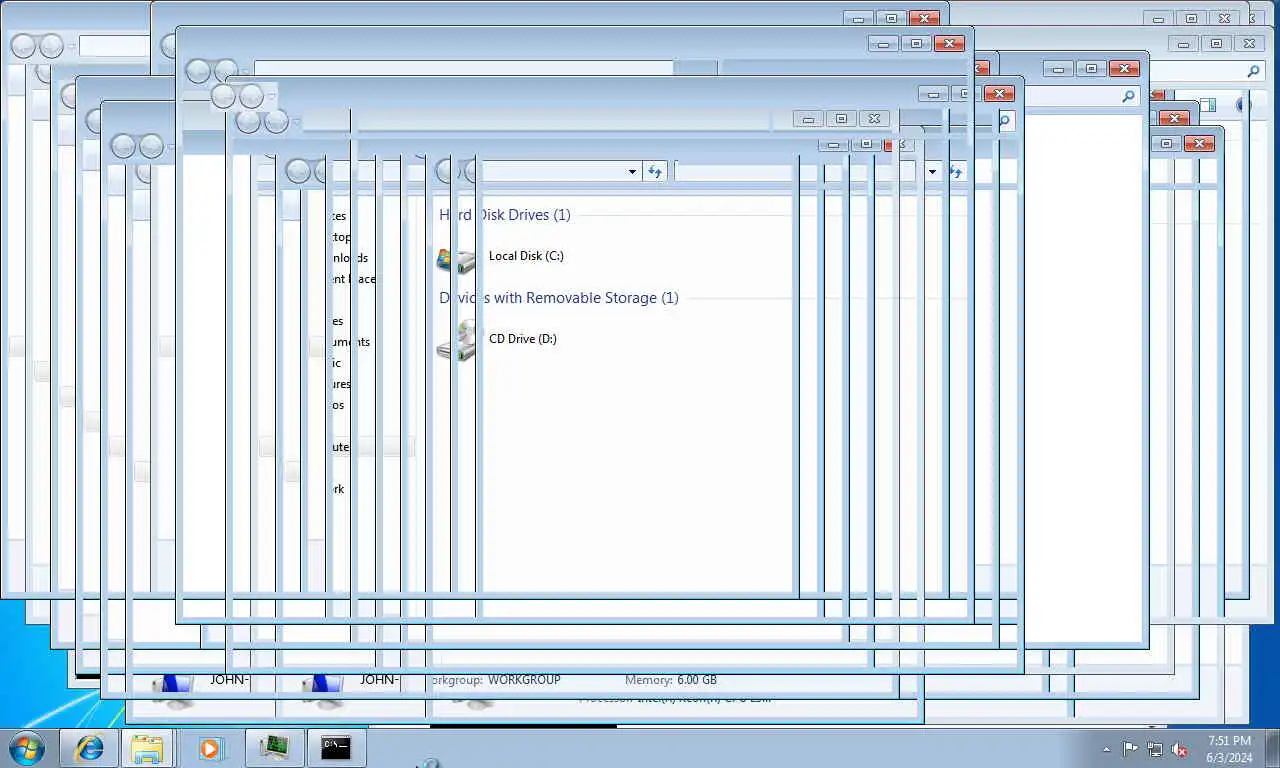Launch Internet Explorer from the taskbar

pyautogui.click(x=89, y=748)
